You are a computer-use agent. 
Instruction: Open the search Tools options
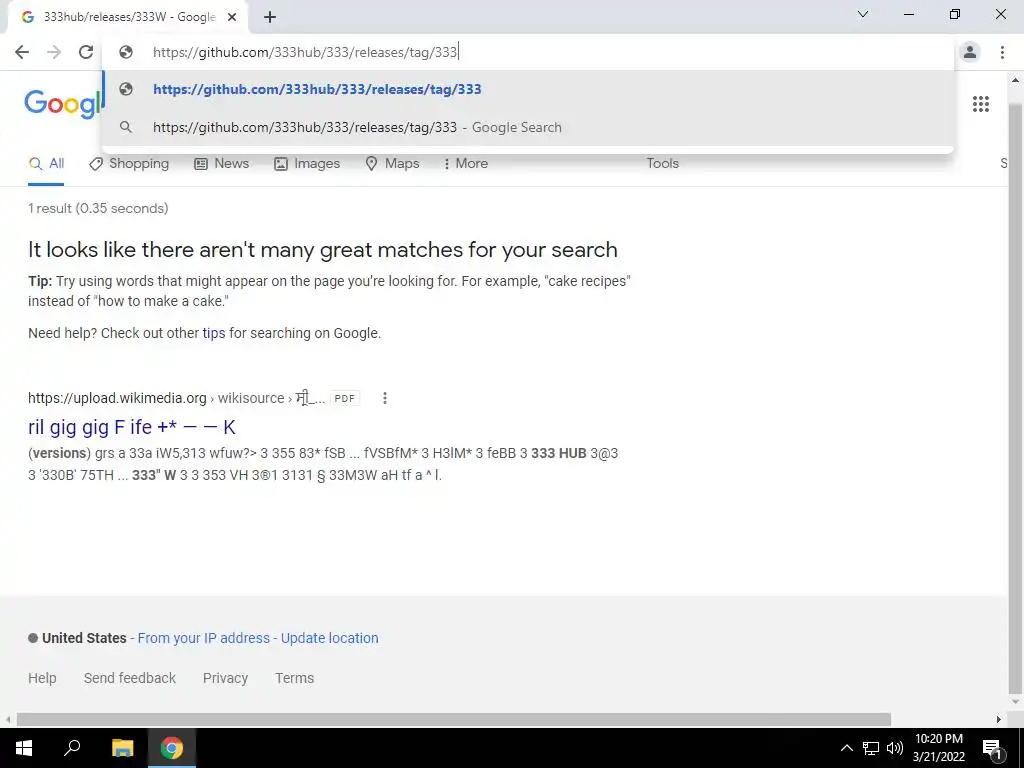click(x=662, y=163)
